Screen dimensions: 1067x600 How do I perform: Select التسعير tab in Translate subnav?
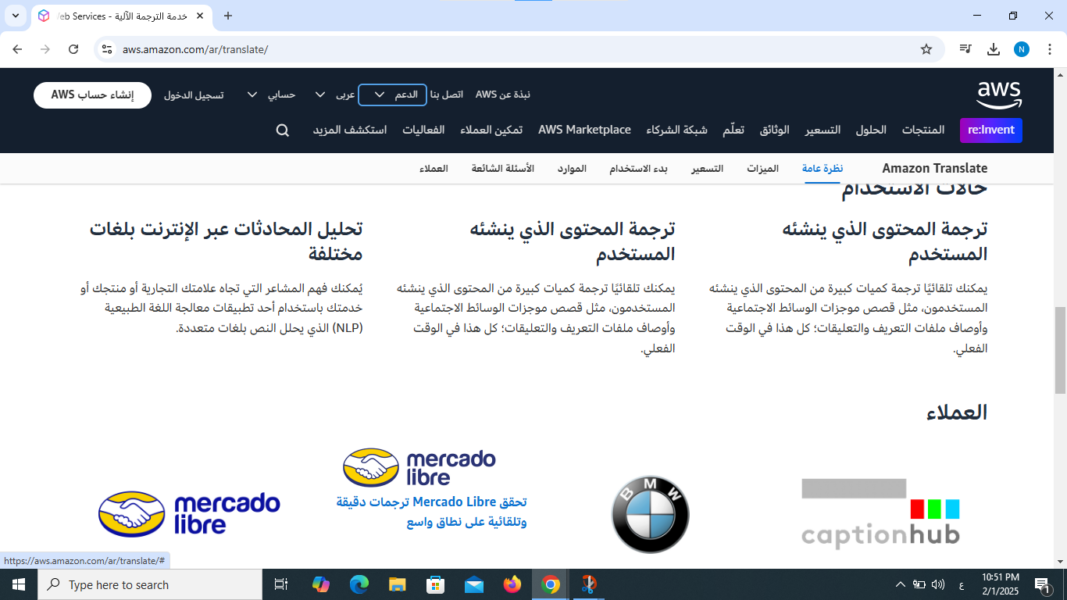point(707,169)
